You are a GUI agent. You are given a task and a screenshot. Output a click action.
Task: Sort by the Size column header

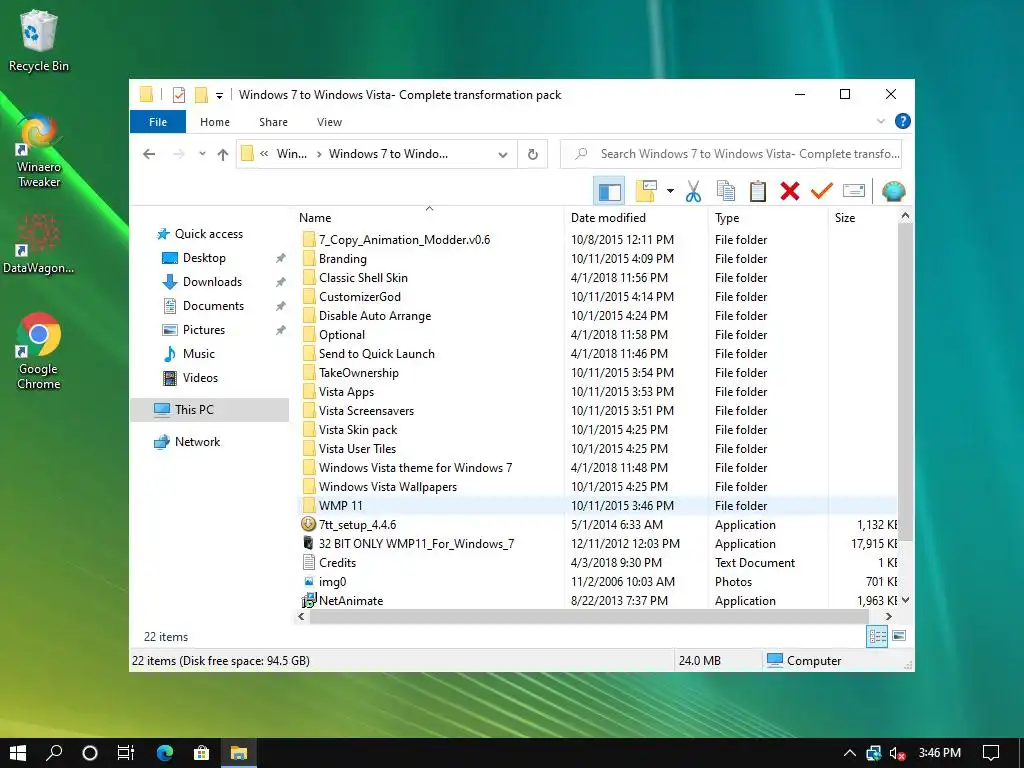[x=863, y=218]
